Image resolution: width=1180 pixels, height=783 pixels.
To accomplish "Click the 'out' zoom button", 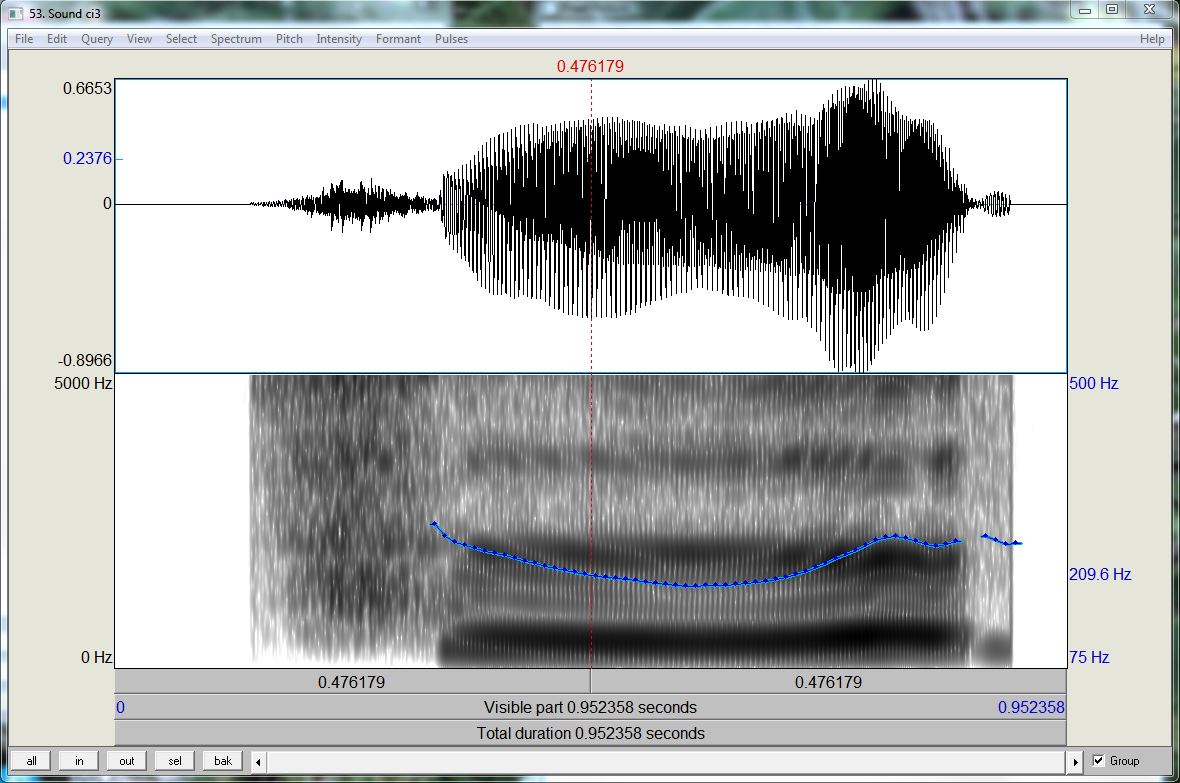I will (x=126, y=761).
